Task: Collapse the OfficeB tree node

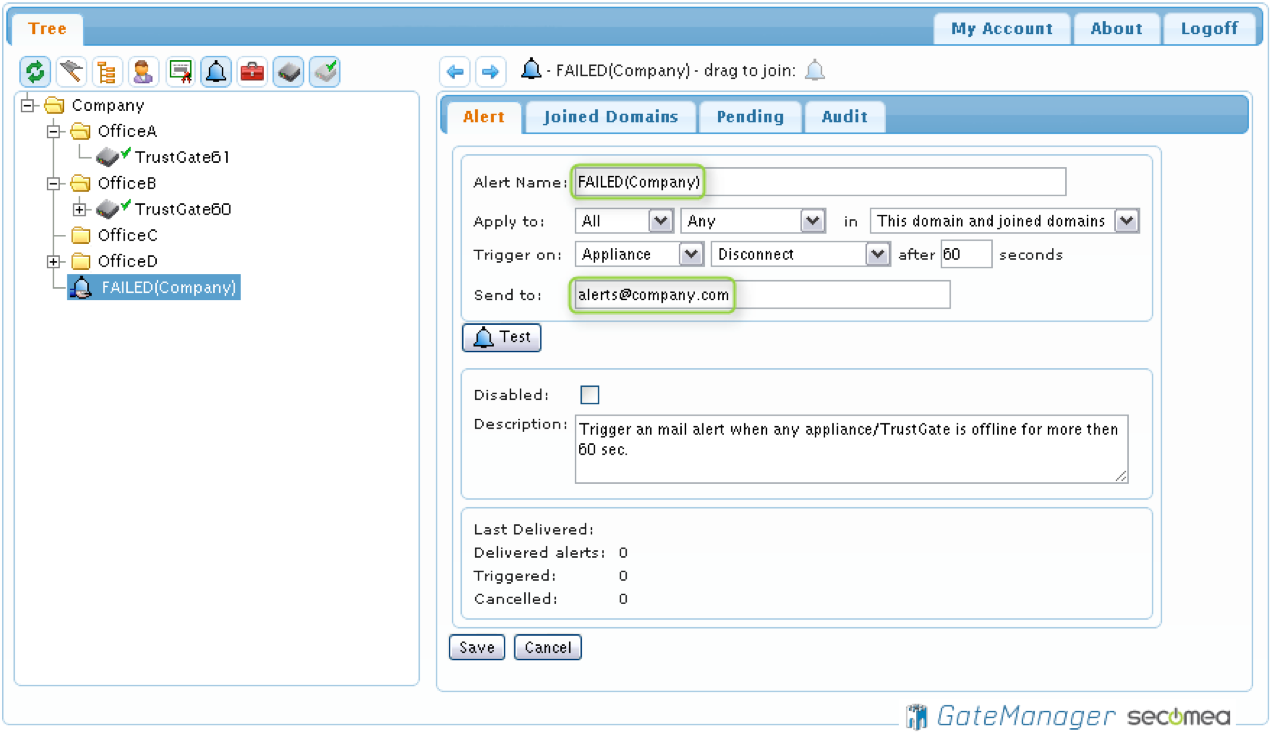Action: 54,183
